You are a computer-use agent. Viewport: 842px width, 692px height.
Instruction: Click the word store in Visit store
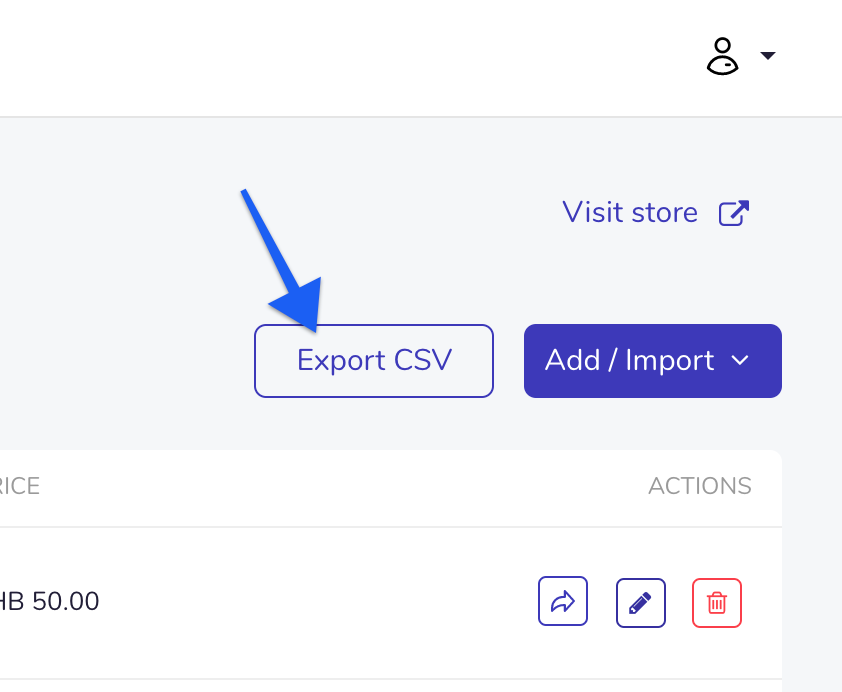(x=665, y=213)
